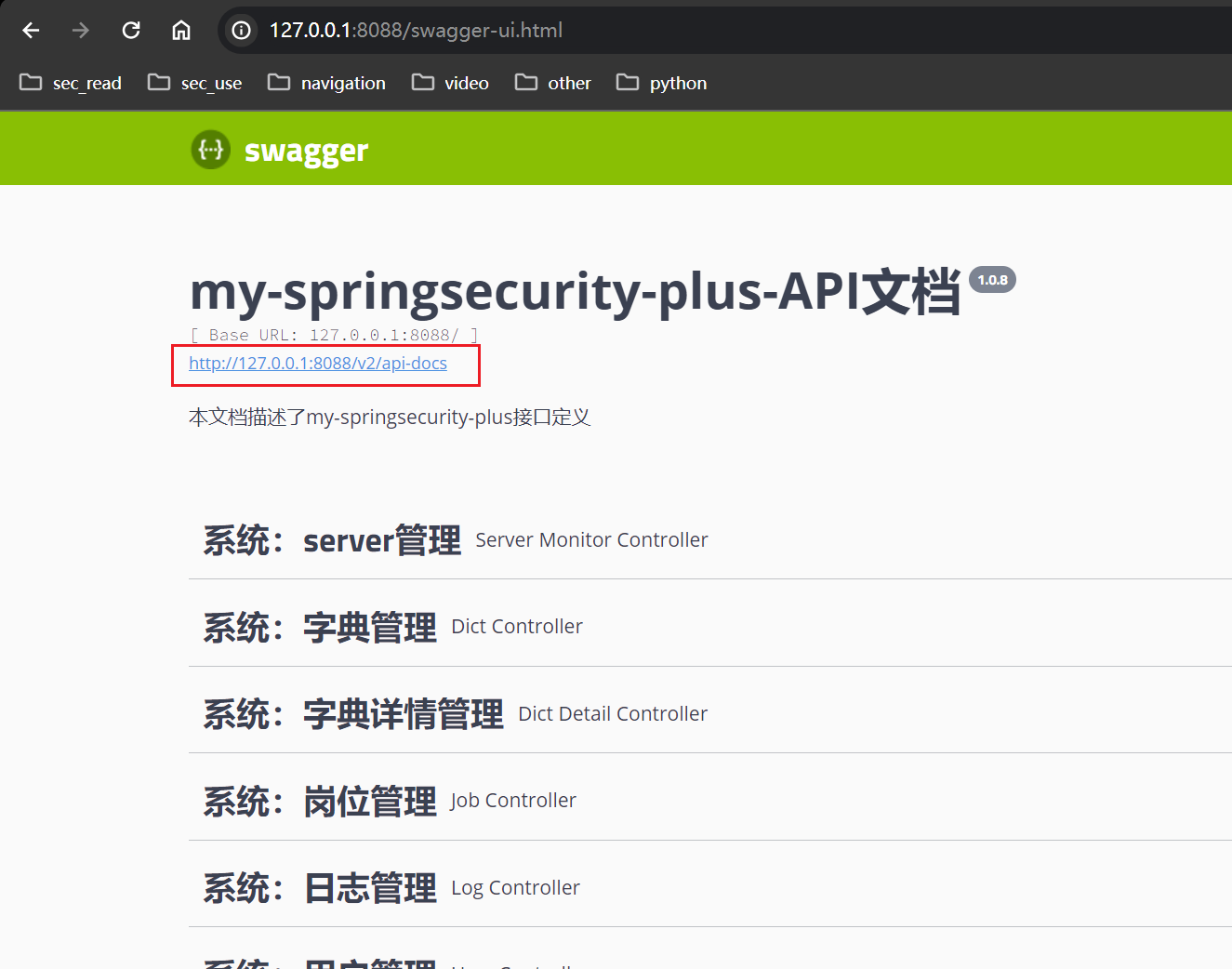
Task: Open the navigation bookmark folder
Action: tap(326, 83)
